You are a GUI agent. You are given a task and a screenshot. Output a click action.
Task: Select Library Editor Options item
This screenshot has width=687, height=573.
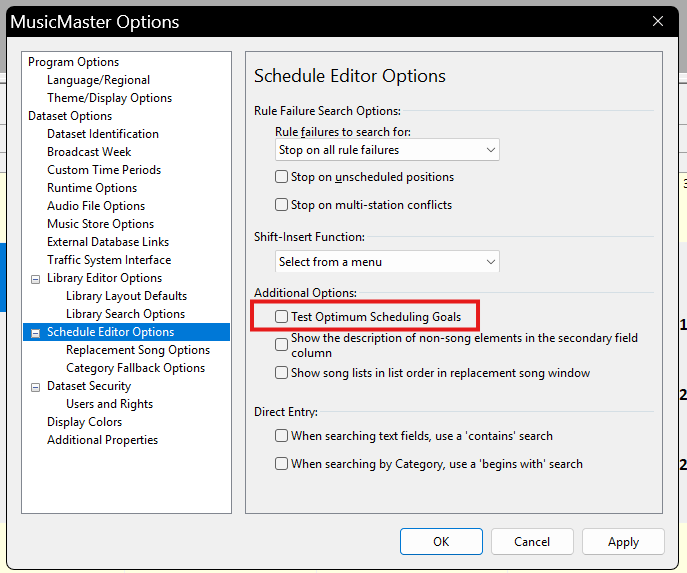(104, 278)
